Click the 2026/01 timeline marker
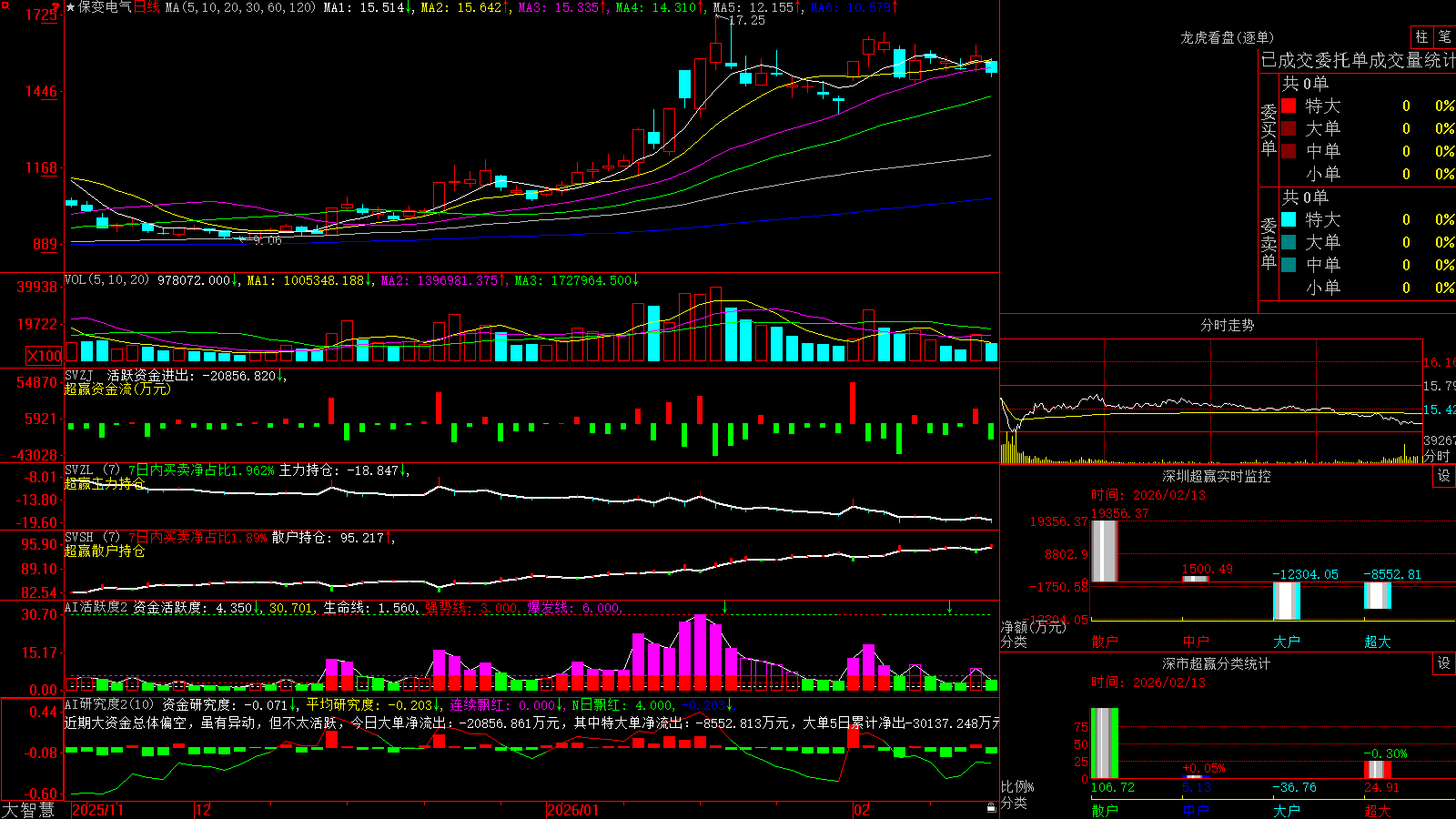The height and width of the screenshot is (819, 1456). point(572,810)
